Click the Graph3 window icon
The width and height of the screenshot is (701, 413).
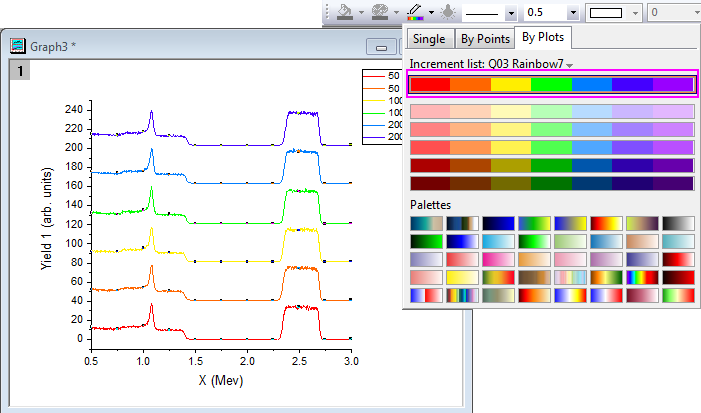click(17, 46)
